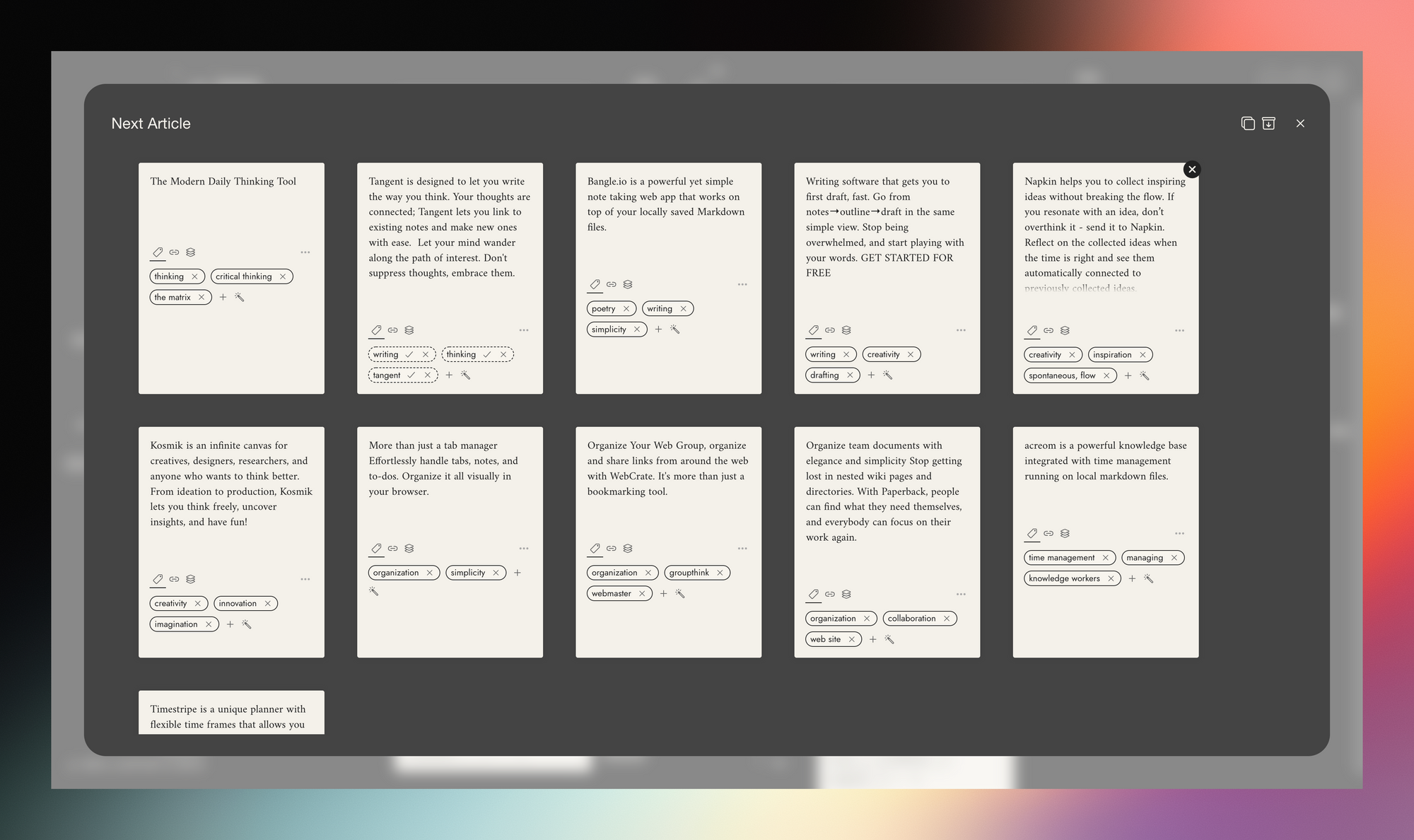Image resolution: width=1414 pixels, height=840 pixels.
Task: Click the link icon on the Tangent card
Action: 392,330
